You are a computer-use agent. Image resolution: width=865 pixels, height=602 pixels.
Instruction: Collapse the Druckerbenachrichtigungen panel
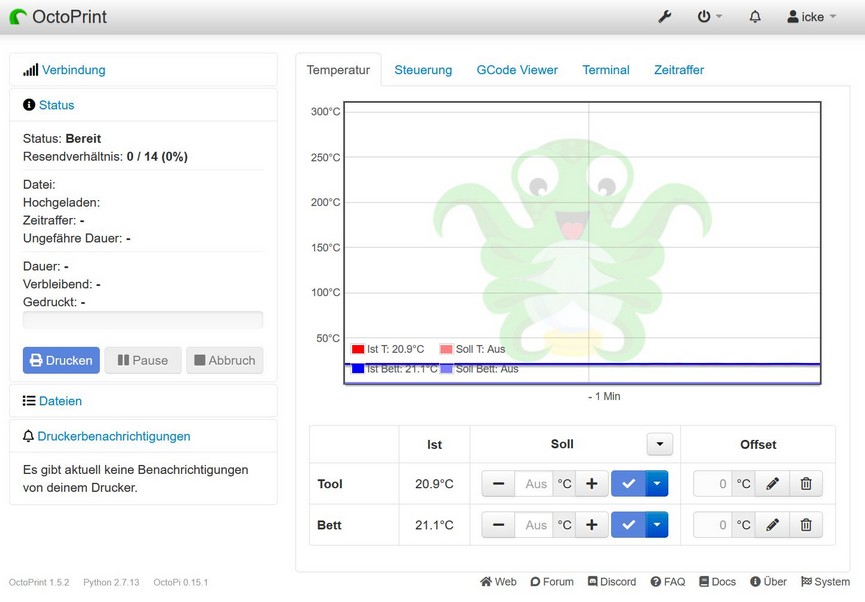coord(114,436)
